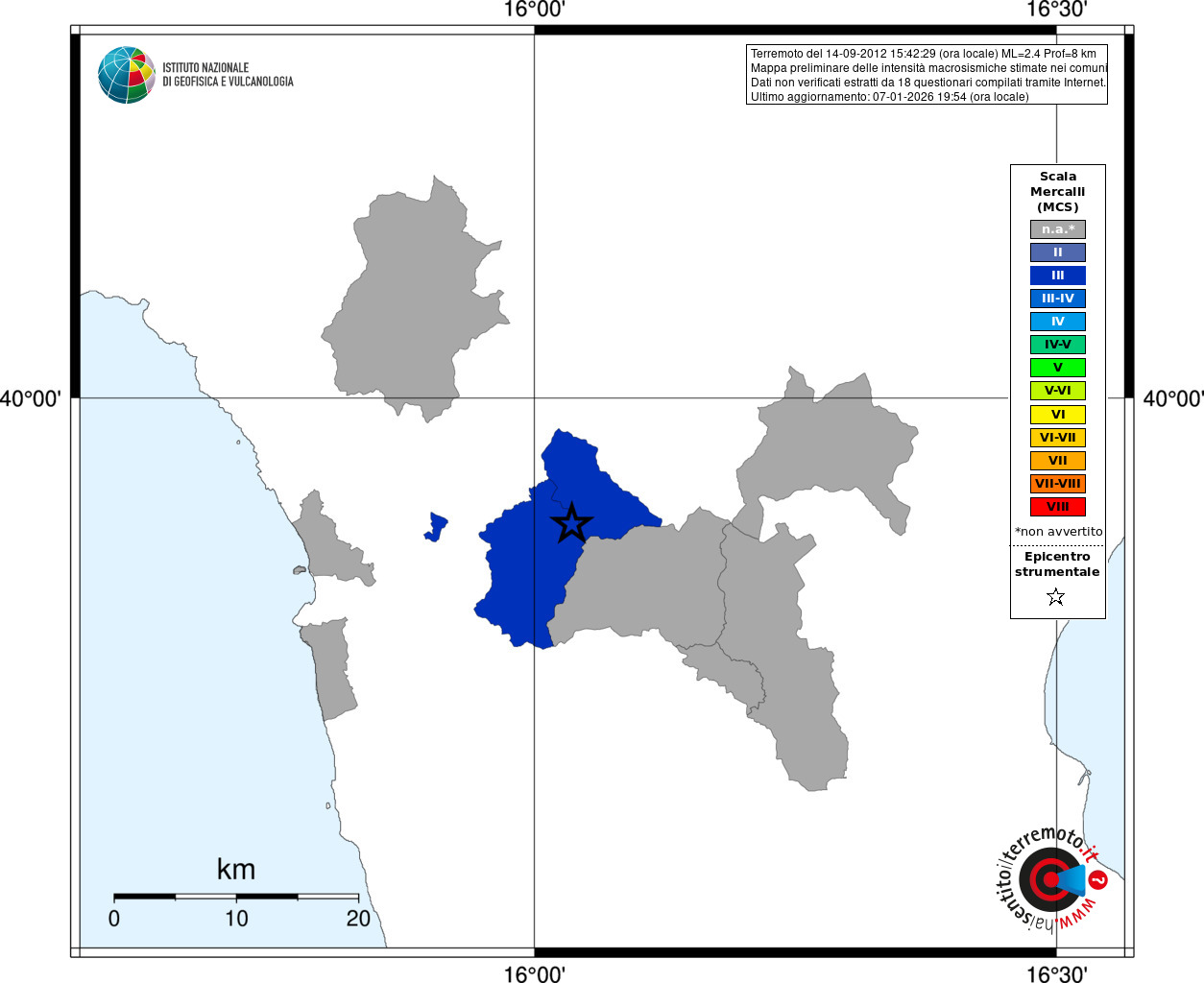The height and width of the screenshot is (983, 1204).
Task: Click the 'Dati non verificati' info line
Action: click(x=928, y=83)
